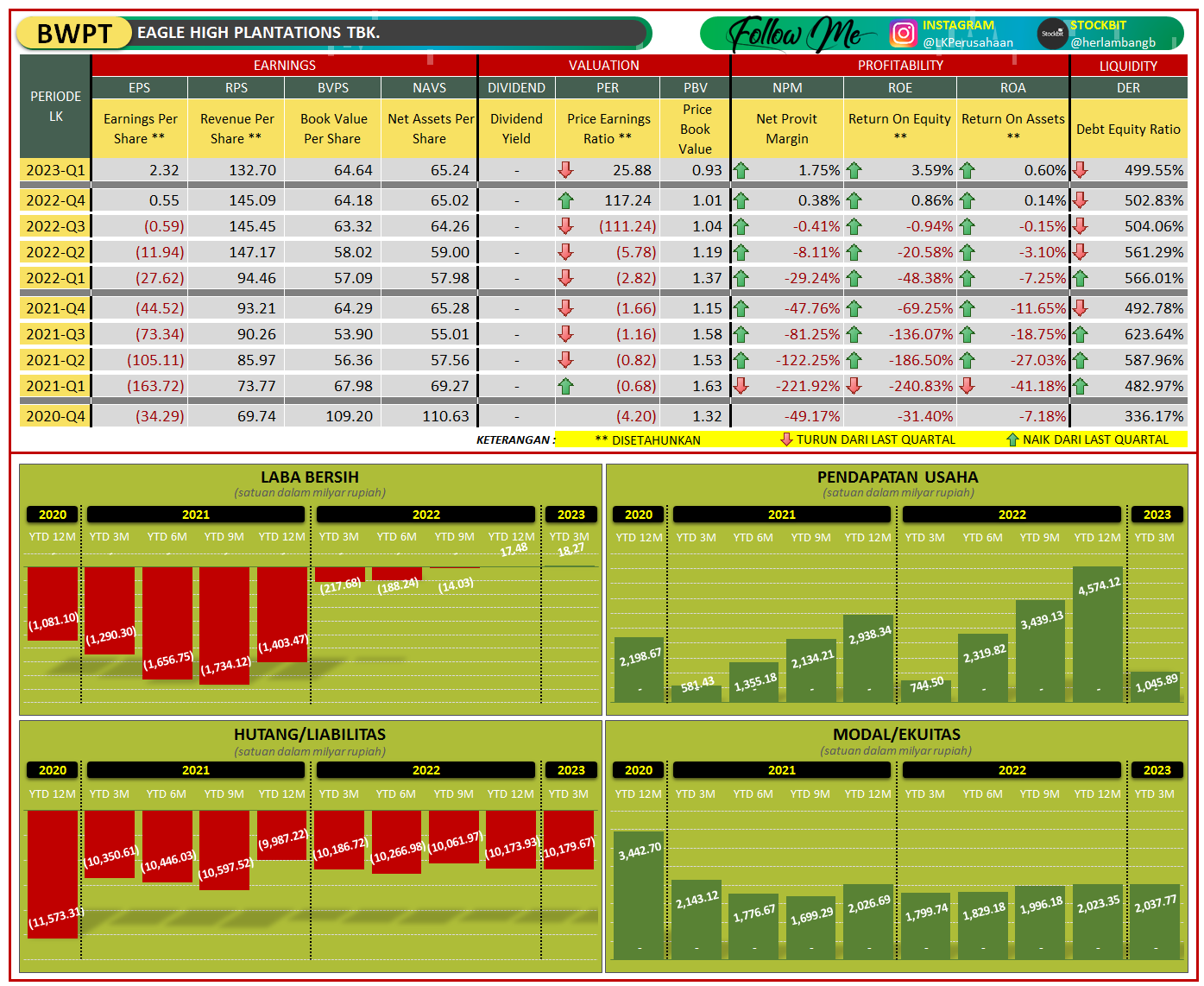Click the 3,442.70 equity bar
This screenshot has width=1204, height=986.
pos(640,895)
